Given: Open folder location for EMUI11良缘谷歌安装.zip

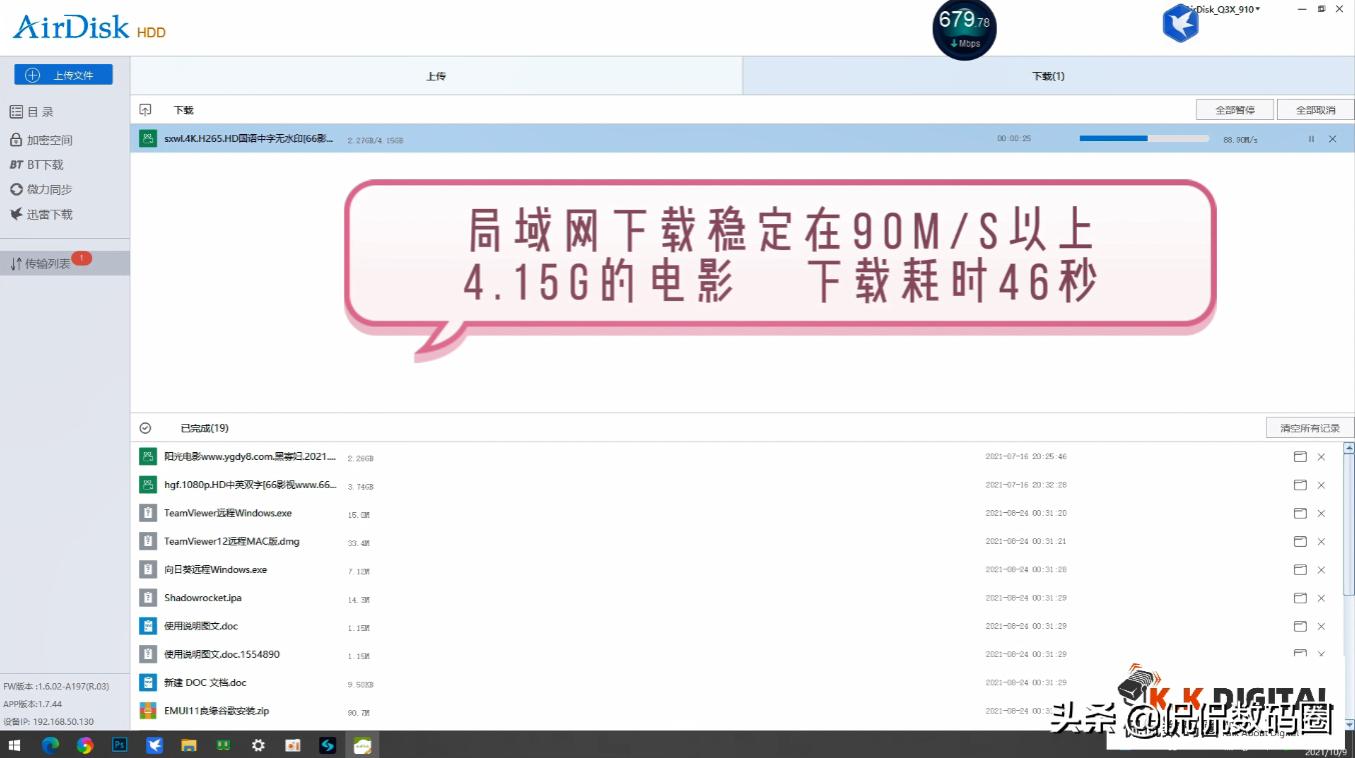Looking at the screenshot, I should click(x=1299, y=710).
